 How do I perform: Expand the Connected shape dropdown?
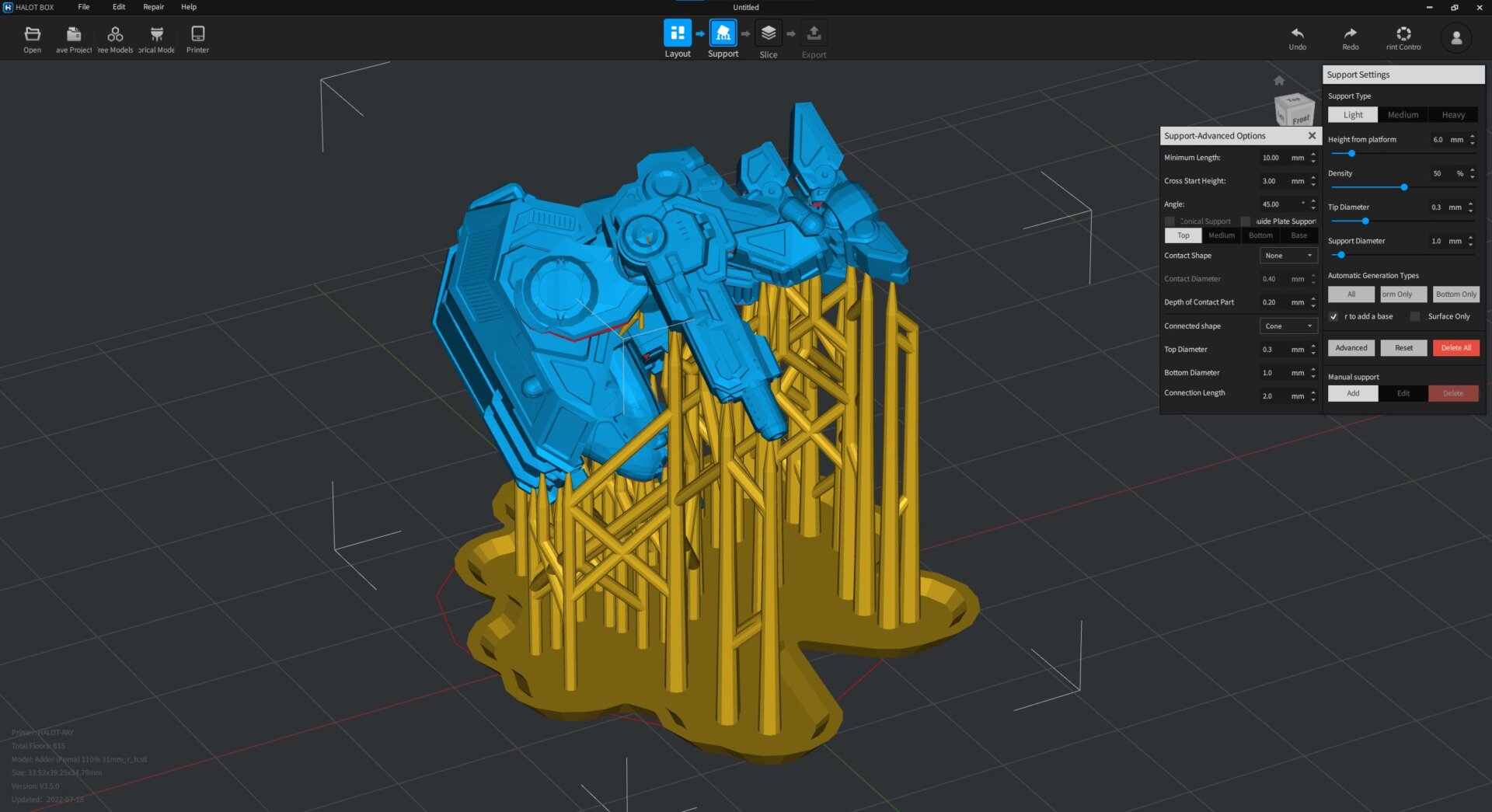pos(1288,326)
